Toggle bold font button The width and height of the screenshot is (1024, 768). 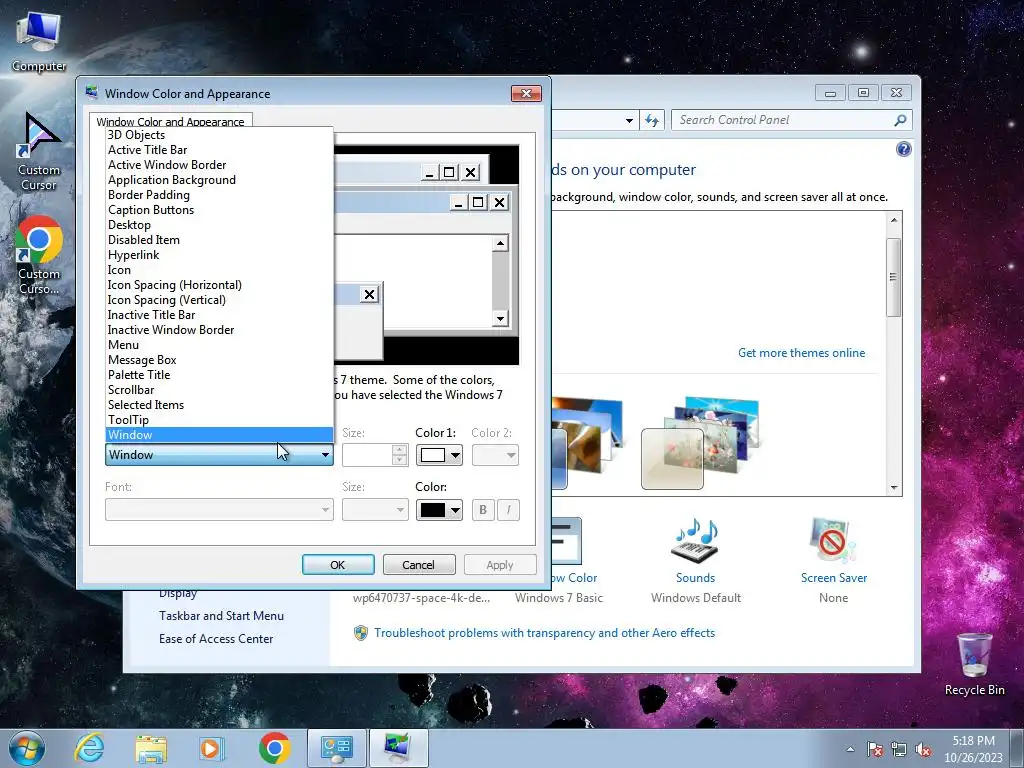tap(483, 509)
